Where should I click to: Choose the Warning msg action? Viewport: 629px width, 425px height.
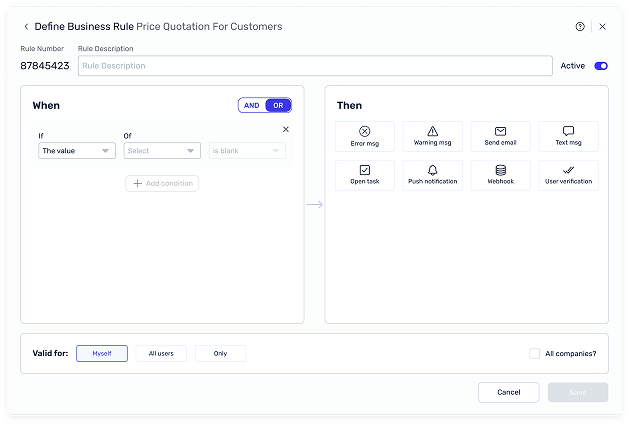432,136
